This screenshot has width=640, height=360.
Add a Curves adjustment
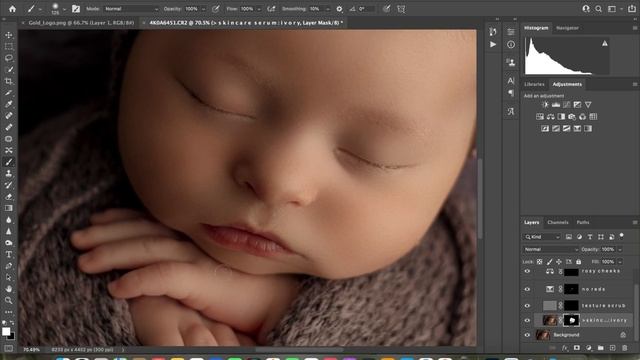pos(567,105)
